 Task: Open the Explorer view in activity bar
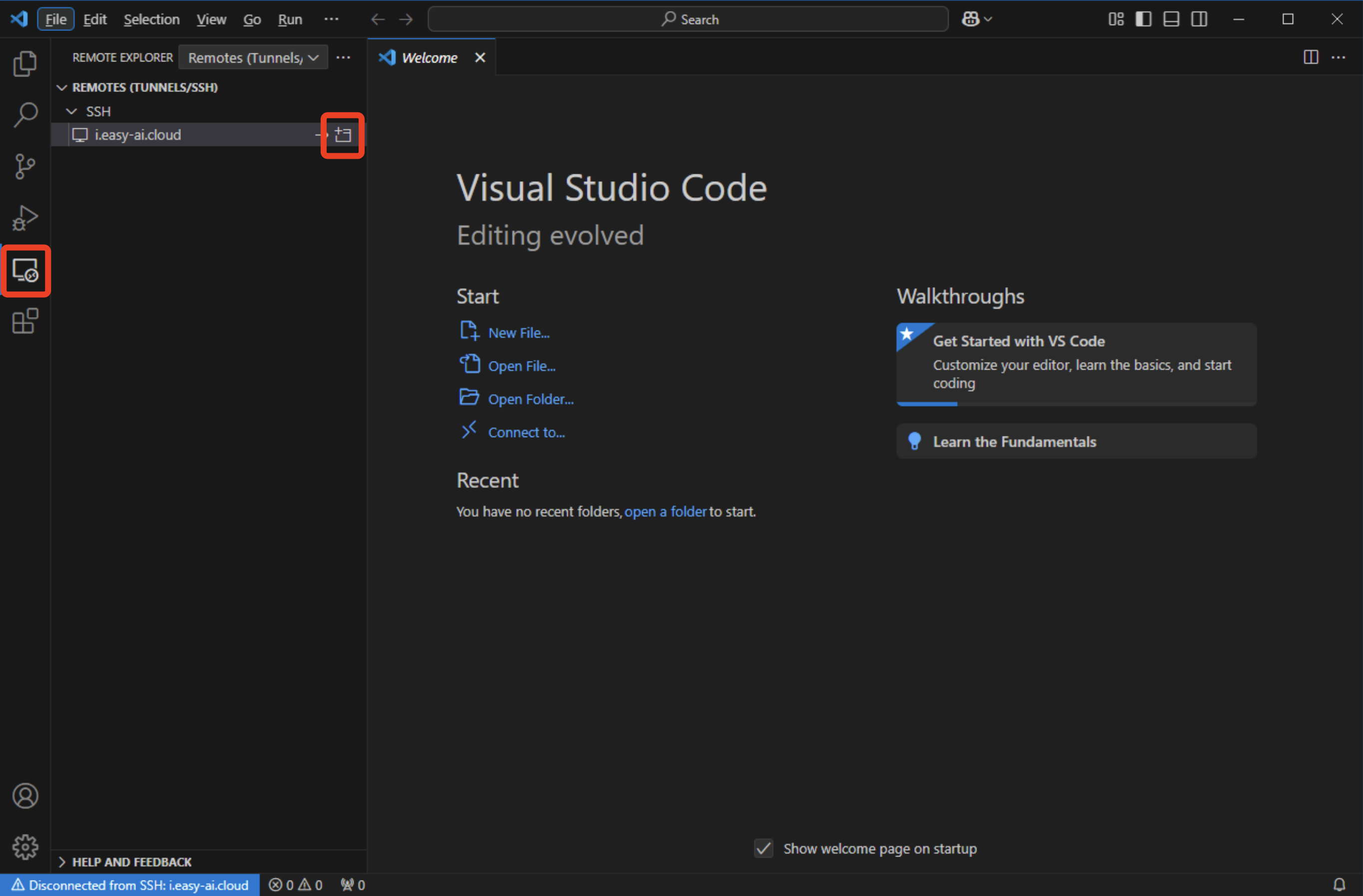[x=25, y=63]
